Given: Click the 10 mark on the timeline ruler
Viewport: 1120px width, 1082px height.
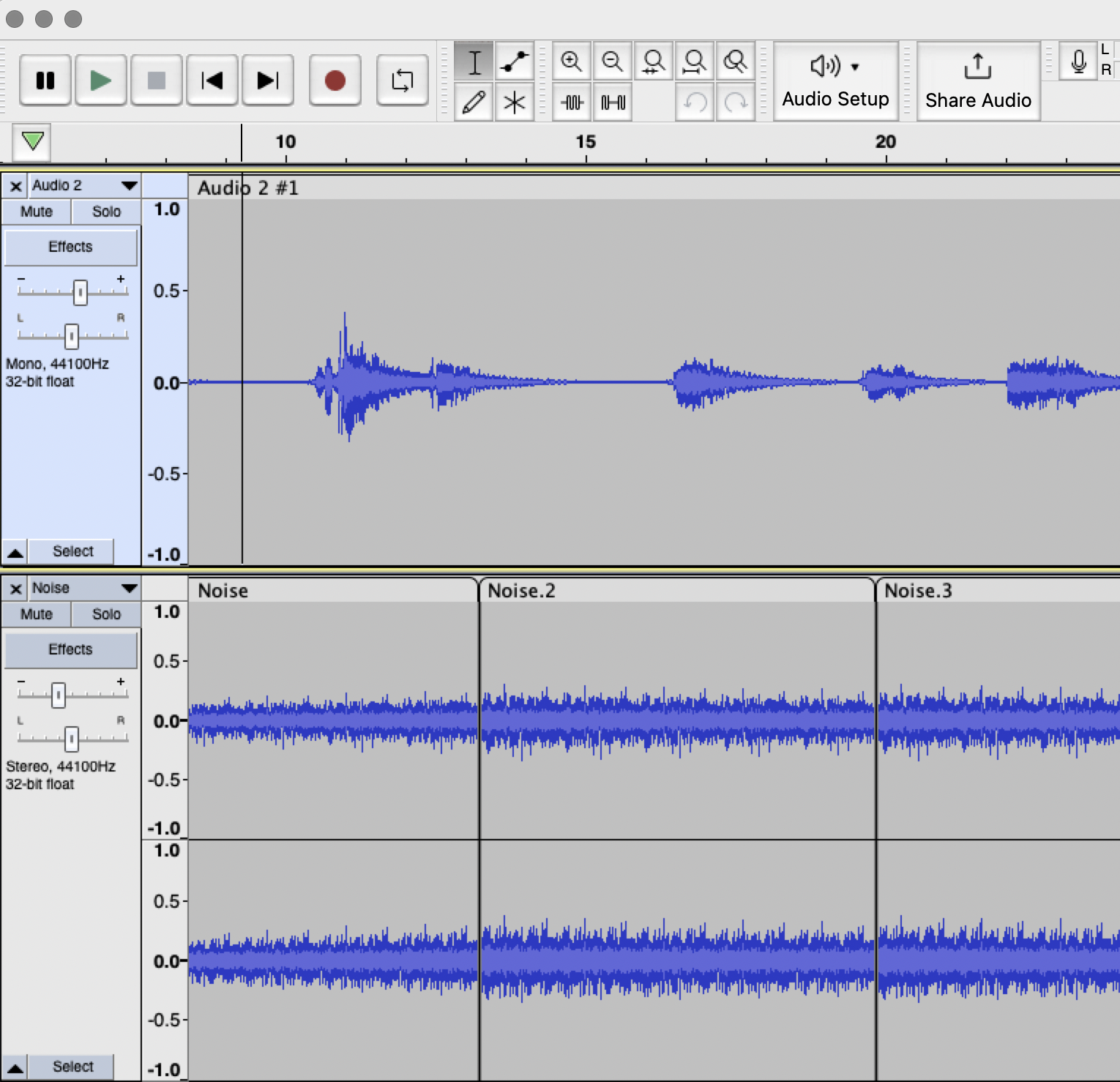Looking at the screenshot, I should coord(285,142).
